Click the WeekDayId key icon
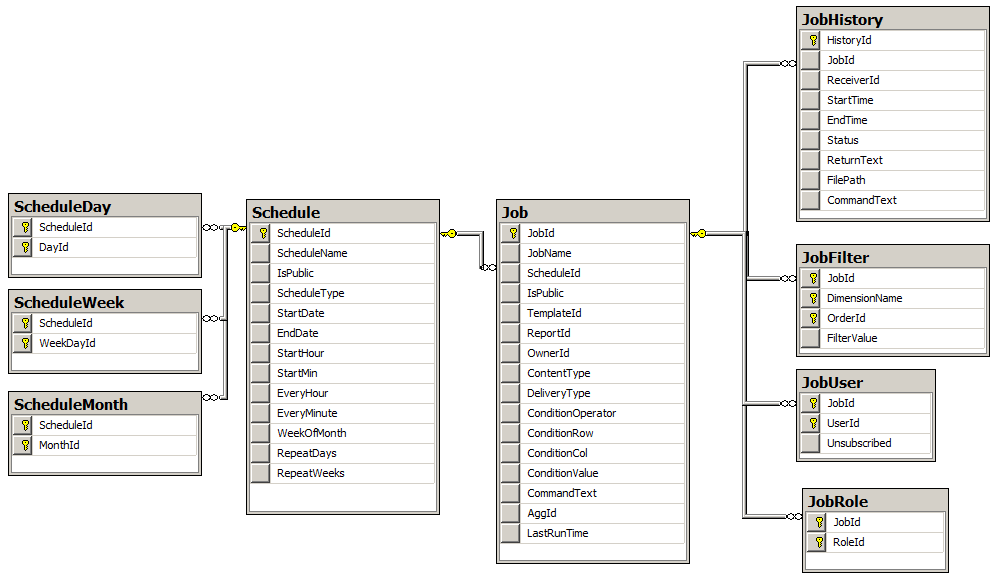This screenshot has height=582, width=1002. coord(24,343)
